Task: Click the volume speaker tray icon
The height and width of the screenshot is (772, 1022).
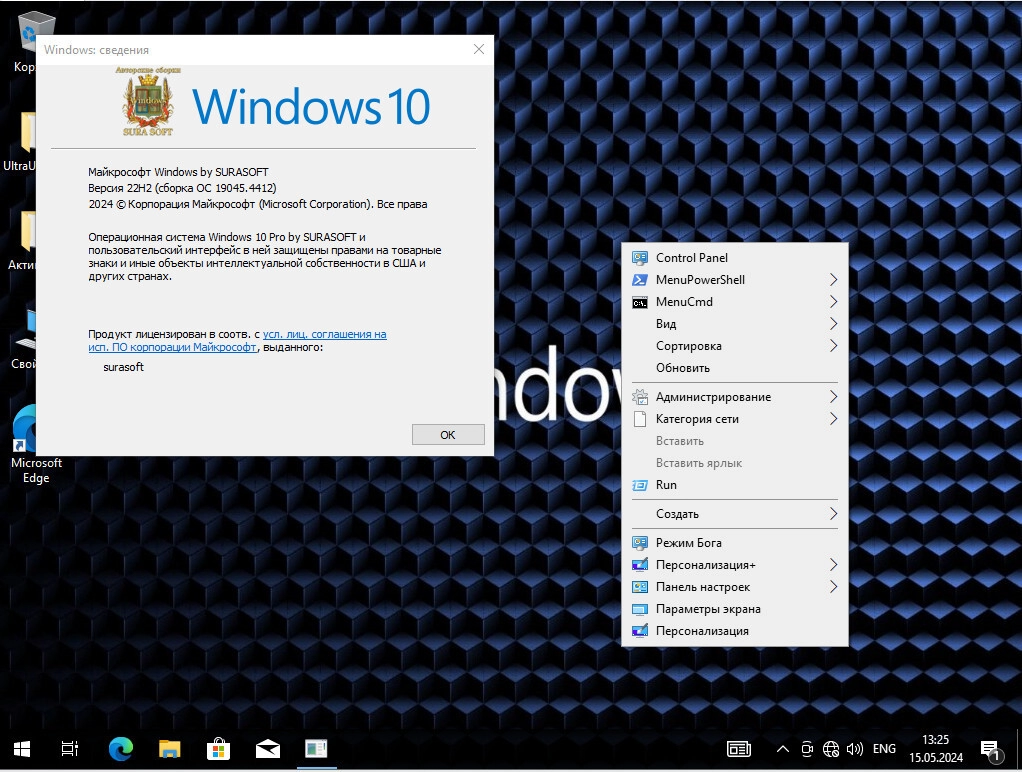Action: pyautogui.click(x=855, y=748)
